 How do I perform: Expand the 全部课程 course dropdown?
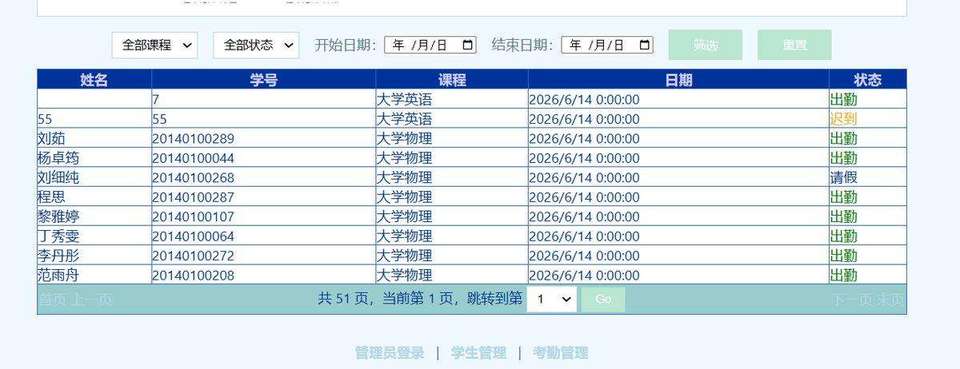click(154, 45)
